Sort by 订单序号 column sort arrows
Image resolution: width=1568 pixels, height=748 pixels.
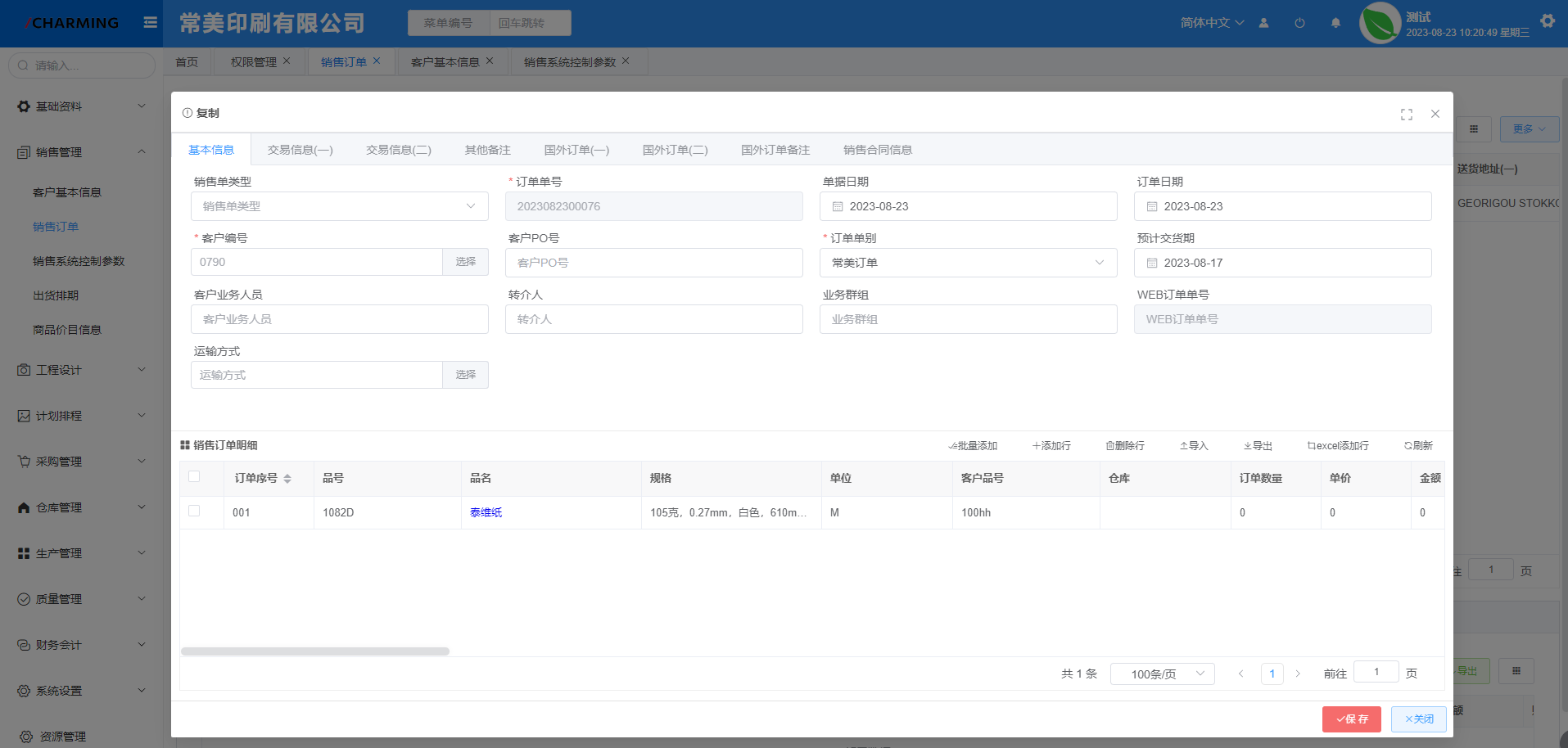[287, 479]
